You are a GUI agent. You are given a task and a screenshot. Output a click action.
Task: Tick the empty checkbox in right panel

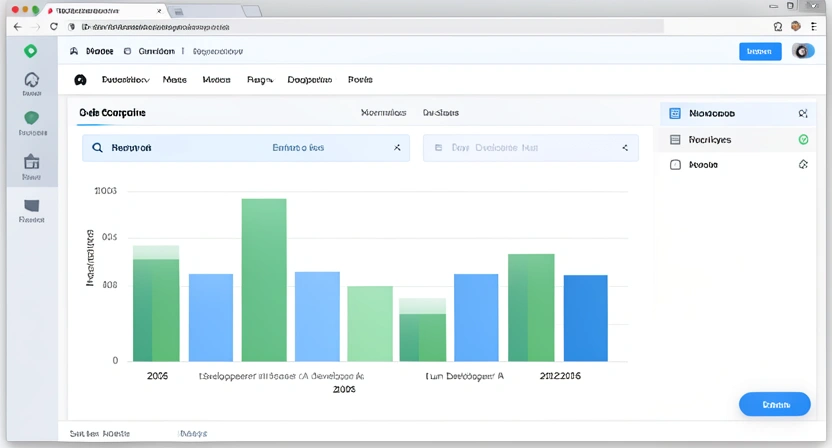coord(675,165)
